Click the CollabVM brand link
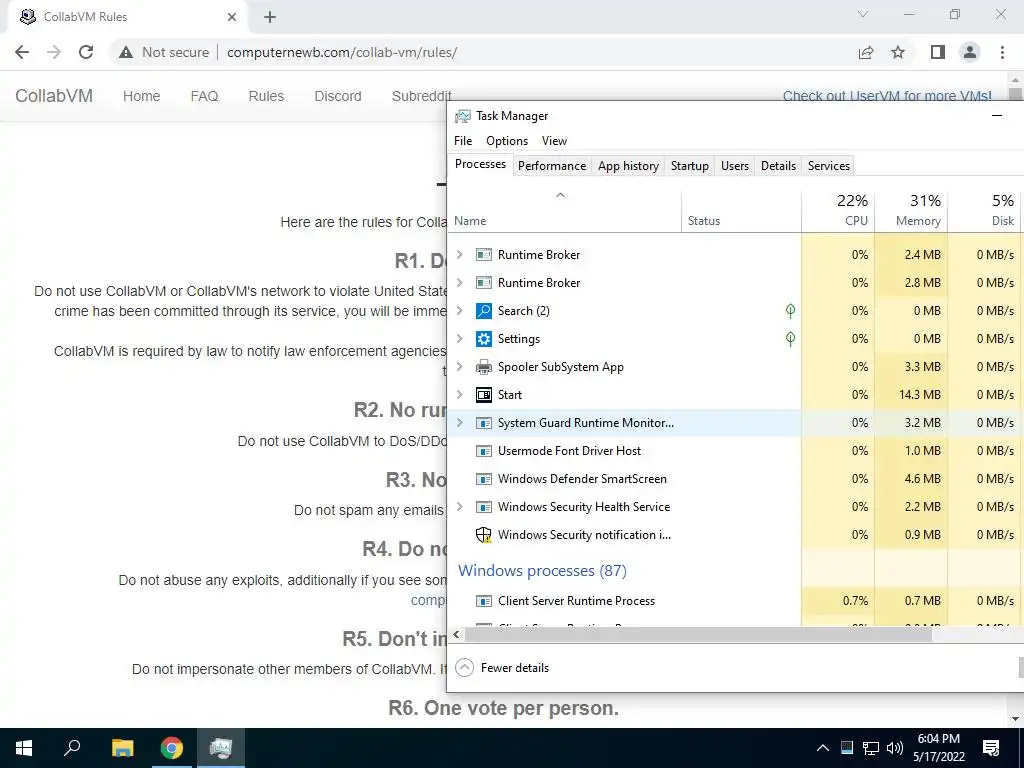Image resolution: width=1024 pixels, height=768 pixels. 54,96
